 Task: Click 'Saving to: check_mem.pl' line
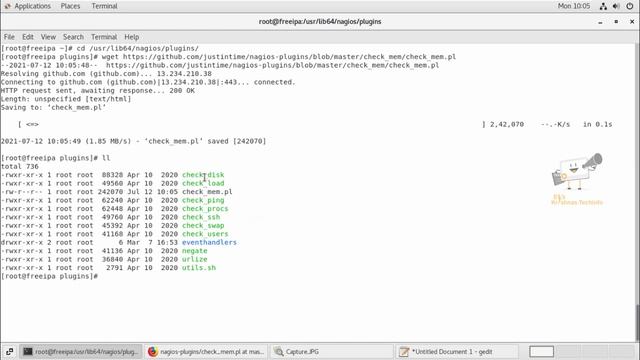pyautogui.click(x=53, y=107)
